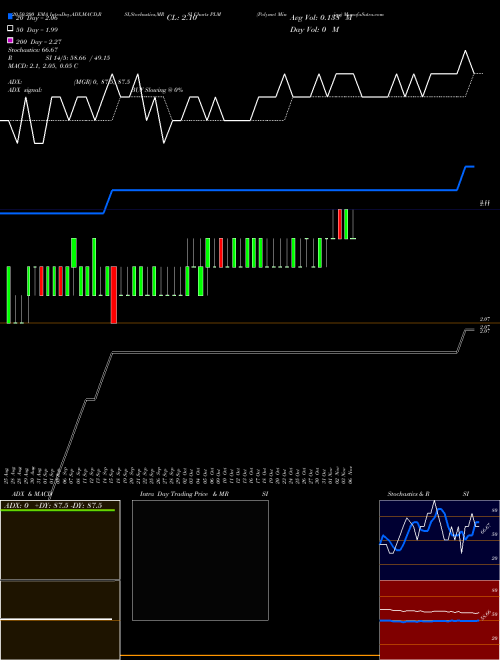The width and height of the screenshot is (500, 660).
Task: Click the 'Avg Vol: 0.133 M' readout
Action: (x=321, y=18)
